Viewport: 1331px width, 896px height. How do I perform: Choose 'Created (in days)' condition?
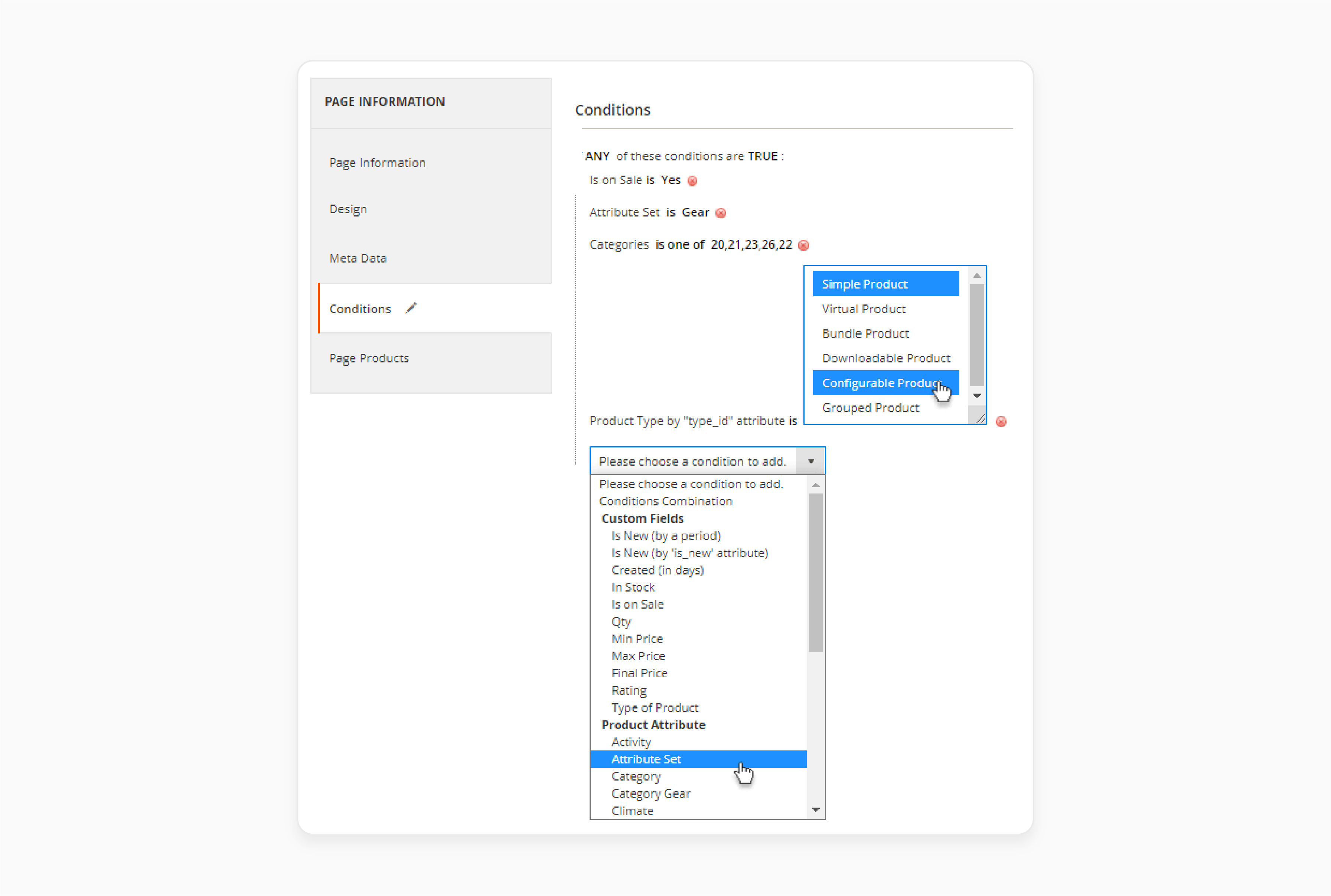(x=698, y=570)
